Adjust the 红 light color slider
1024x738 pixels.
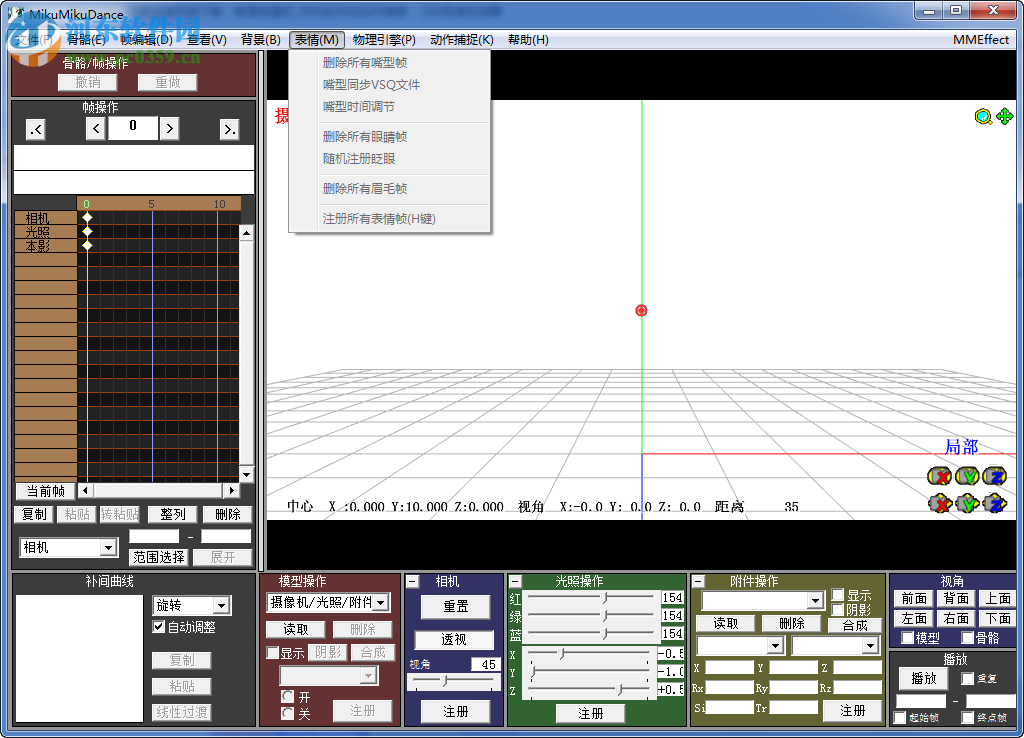(604, 598)
